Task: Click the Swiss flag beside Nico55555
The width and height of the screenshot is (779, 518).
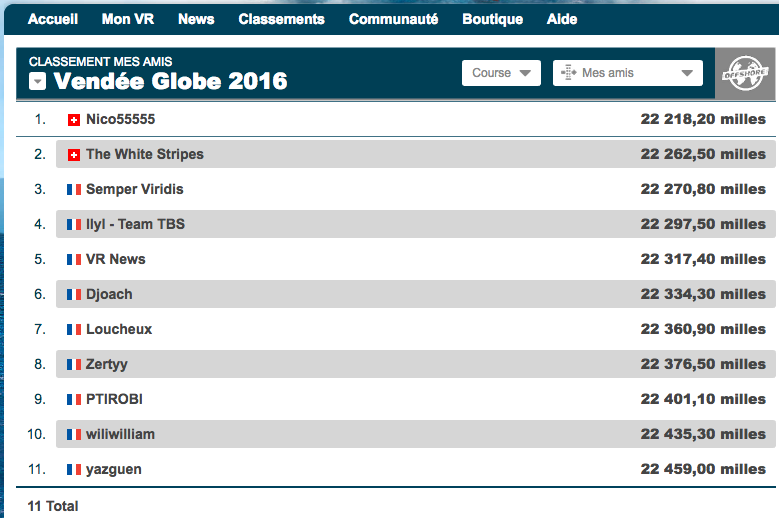Action: click(x=73, y=120)
